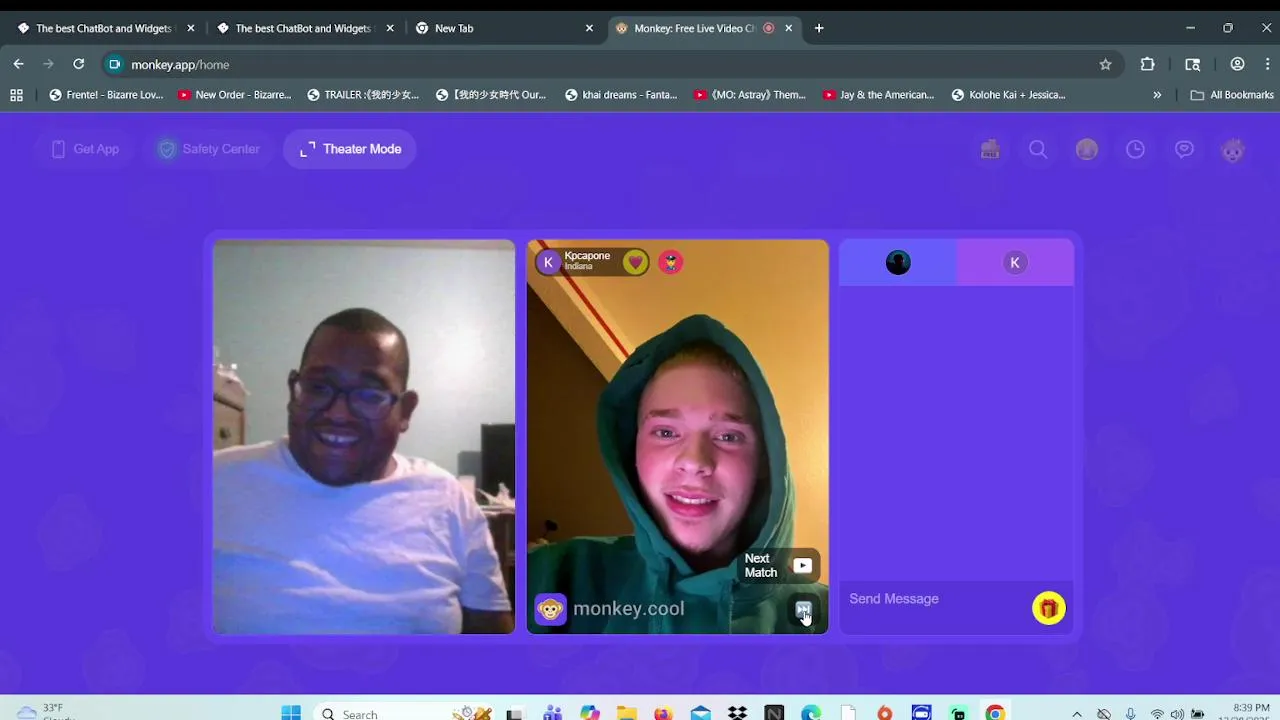Expand the bookmarks overflow chevron
Image resolution: width=1280 pixels, height=720 pixels.
point(1157,95)
